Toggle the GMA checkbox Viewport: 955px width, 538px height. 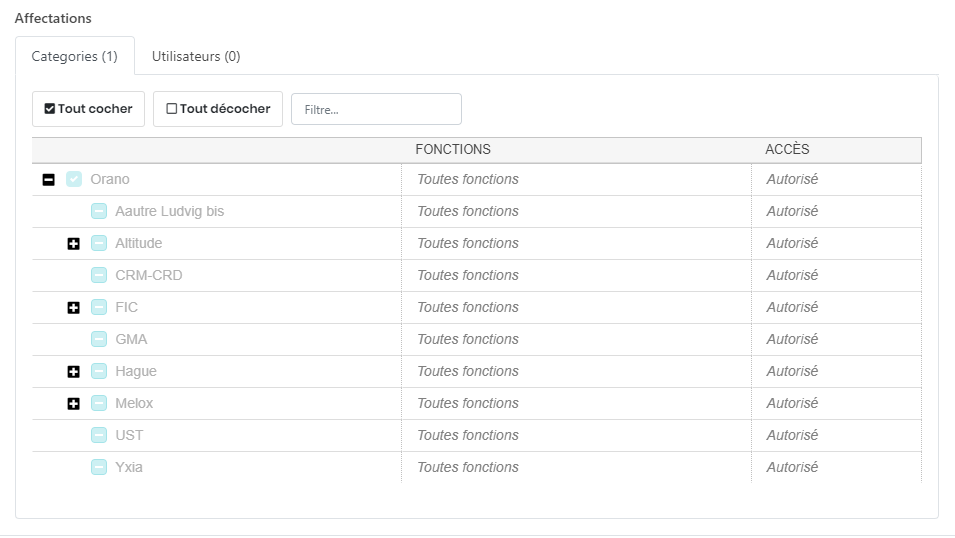coord(99,340)
